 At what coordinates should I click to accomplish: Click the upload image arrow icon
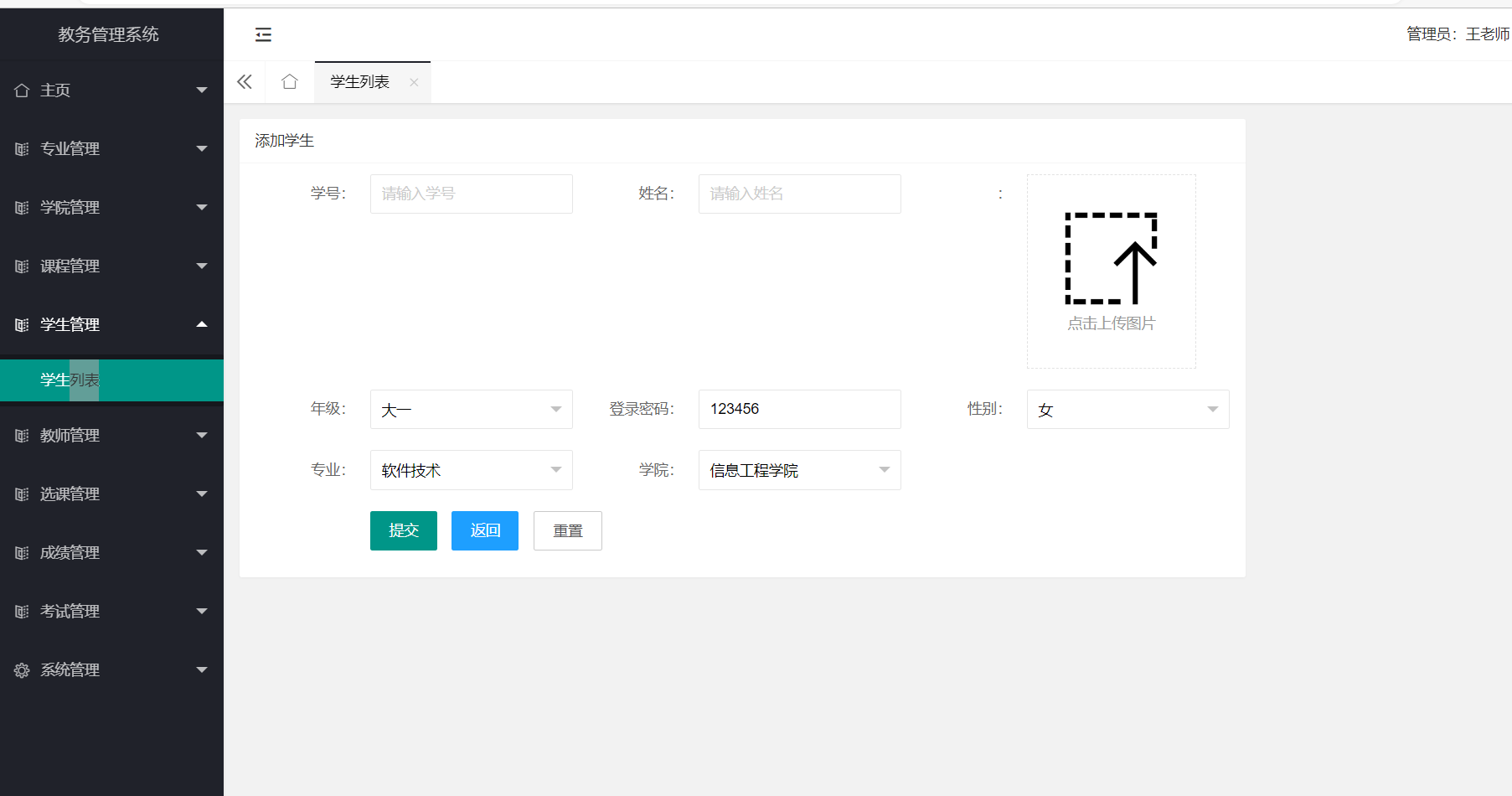point(1111,258)
